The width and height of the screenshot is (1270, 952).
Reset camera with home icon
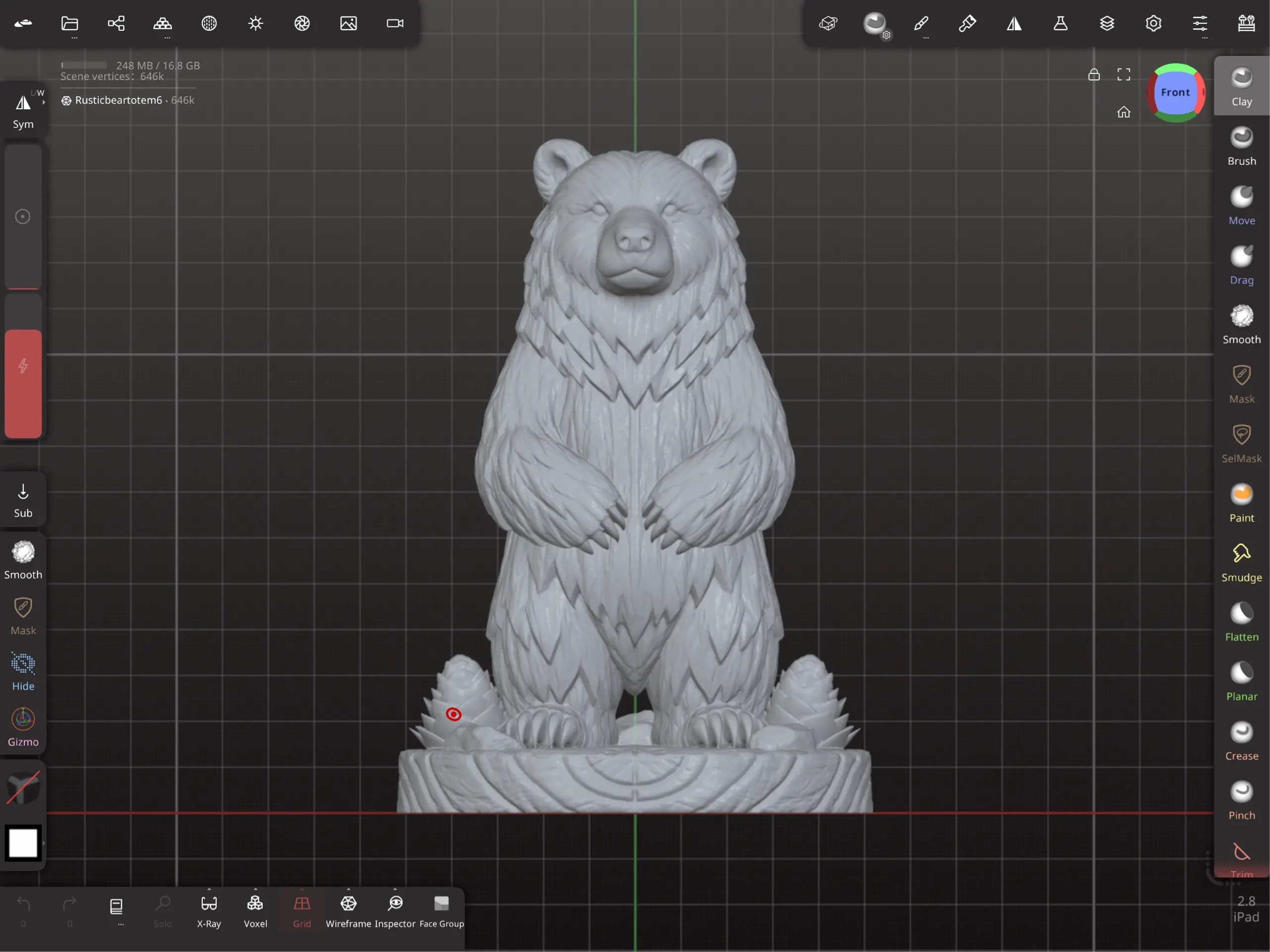coord(1124,112)
